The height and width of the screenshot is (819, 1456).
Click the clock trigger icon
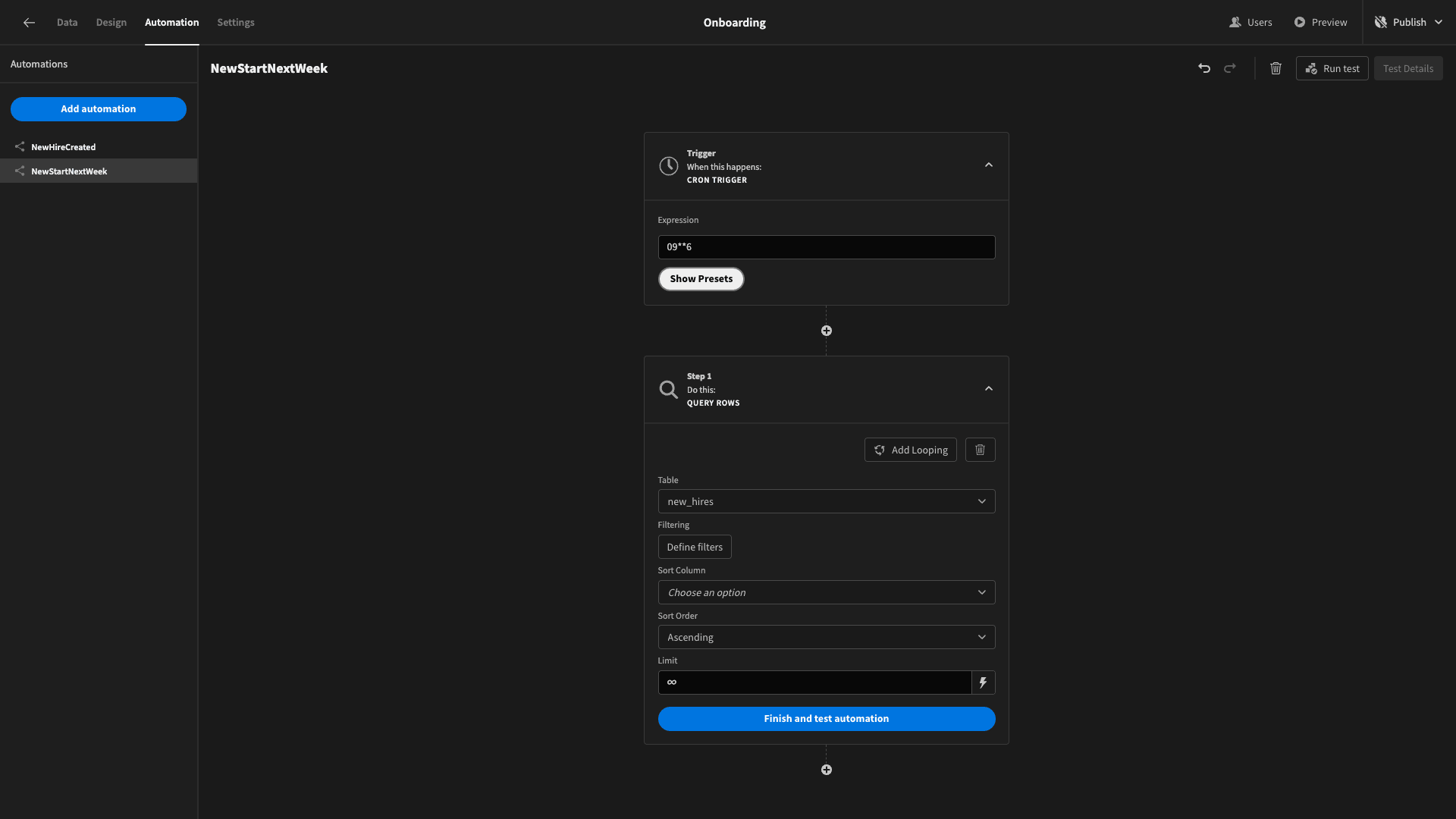668,166
